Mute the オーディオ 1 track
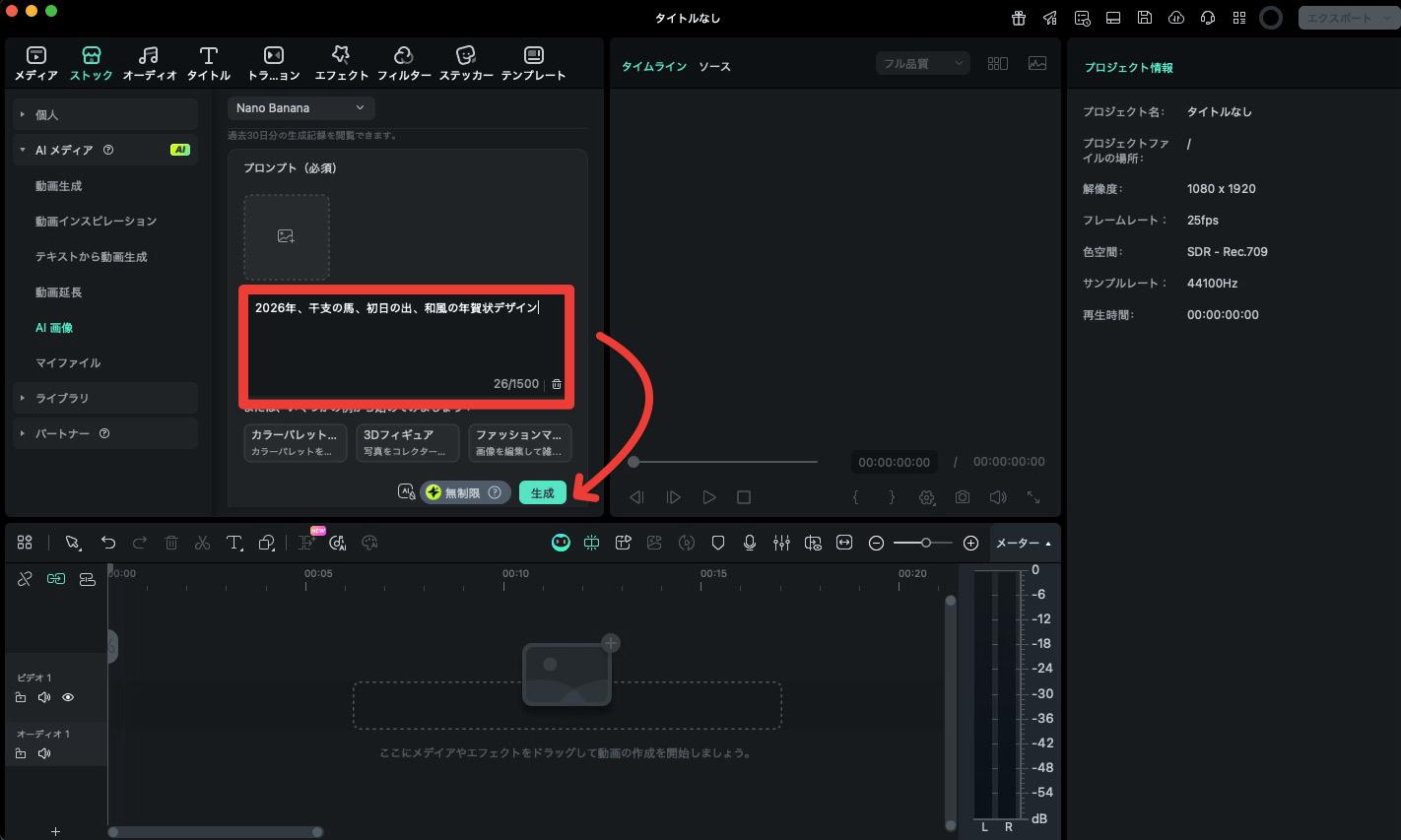This screenshot has width=1401, height=840. pyautogui.click(x=44, y=753)
